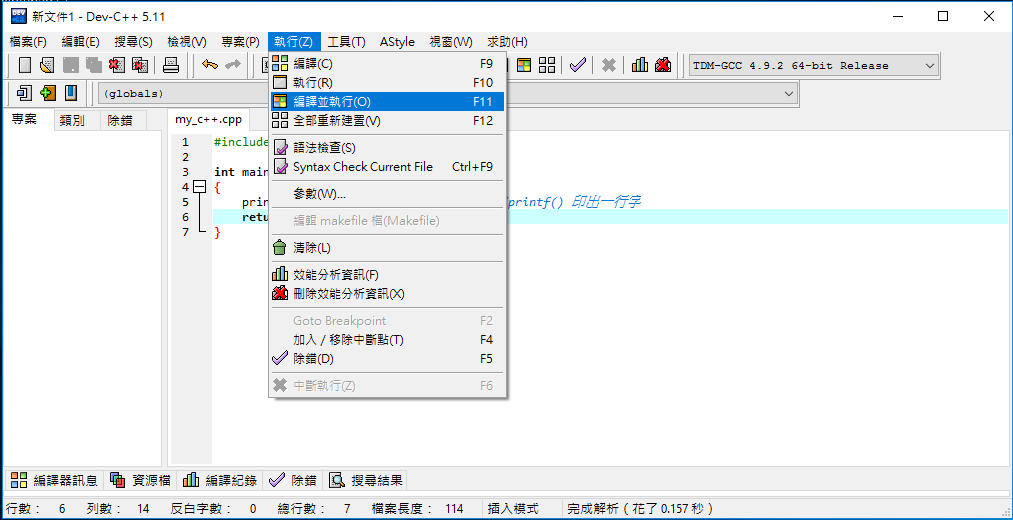Choose Syntax Check Current File entry
The width and height of the screenshot is (1013, 520).
point(388,167)
